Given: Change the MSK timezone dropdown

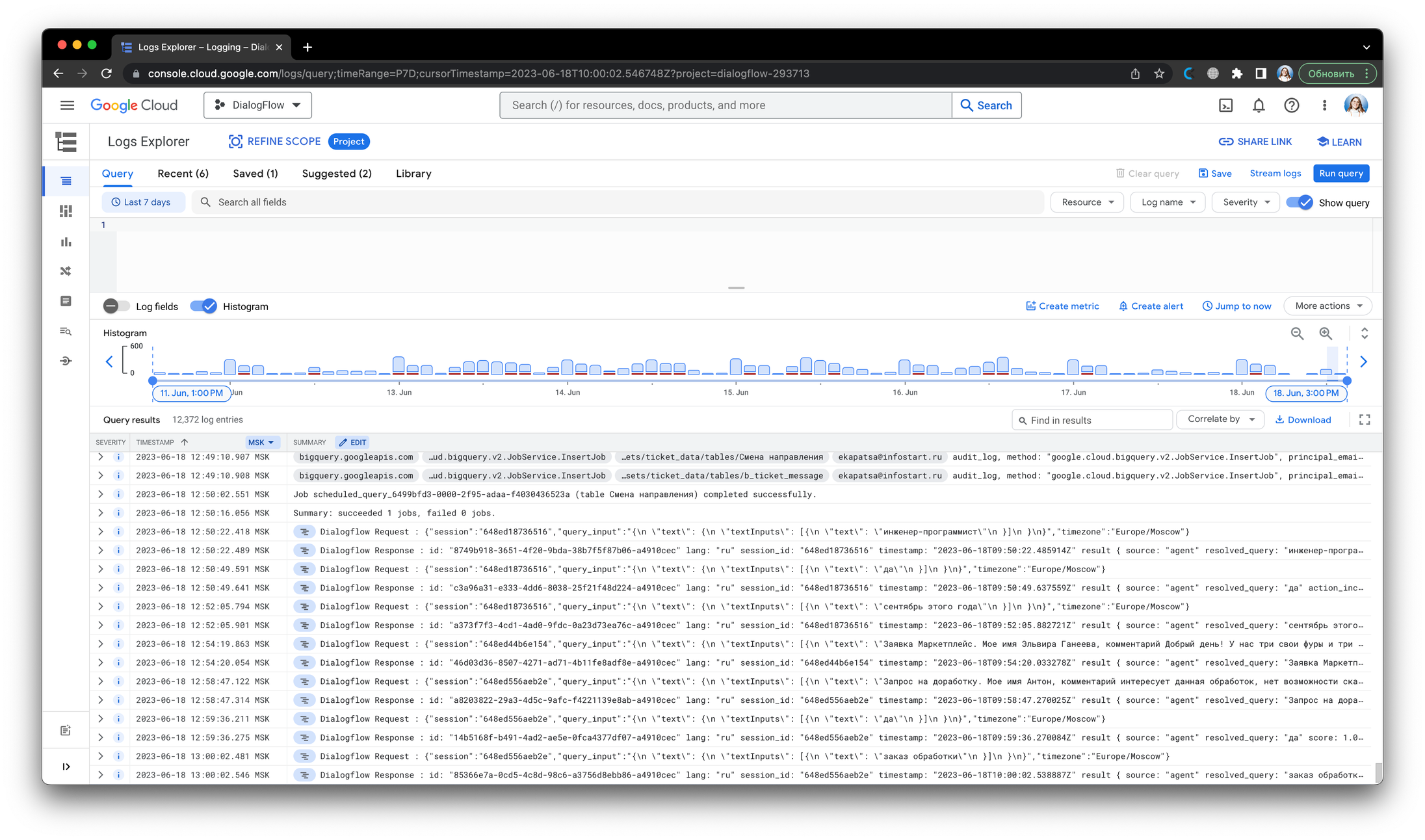Looking at the screenshot, I should pos(261,442).
